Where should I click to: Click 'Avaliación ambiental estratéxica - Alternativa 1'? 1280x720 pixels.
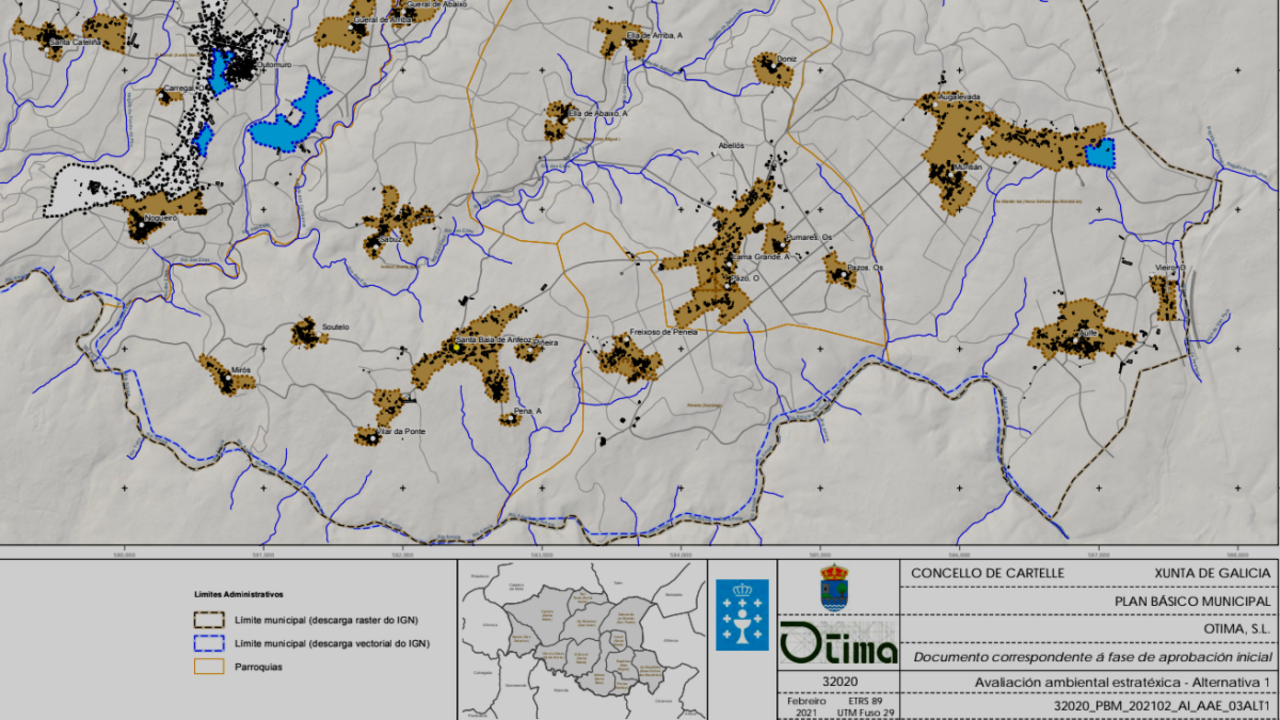coord(1121,683)
